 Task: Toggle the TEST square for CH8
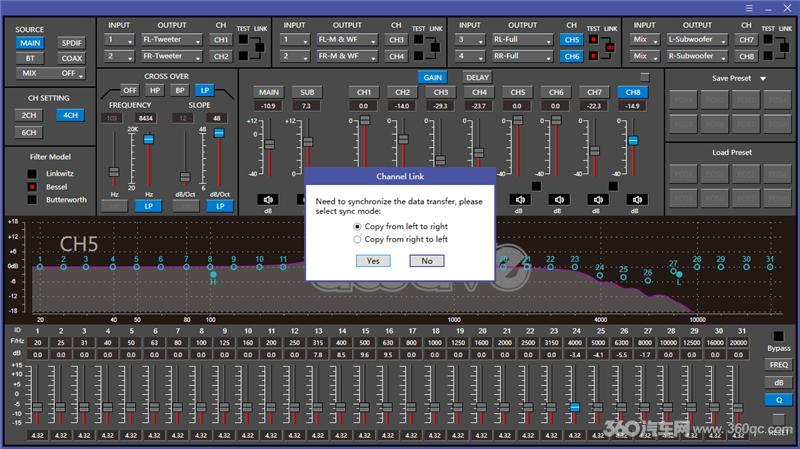[768, 56]
